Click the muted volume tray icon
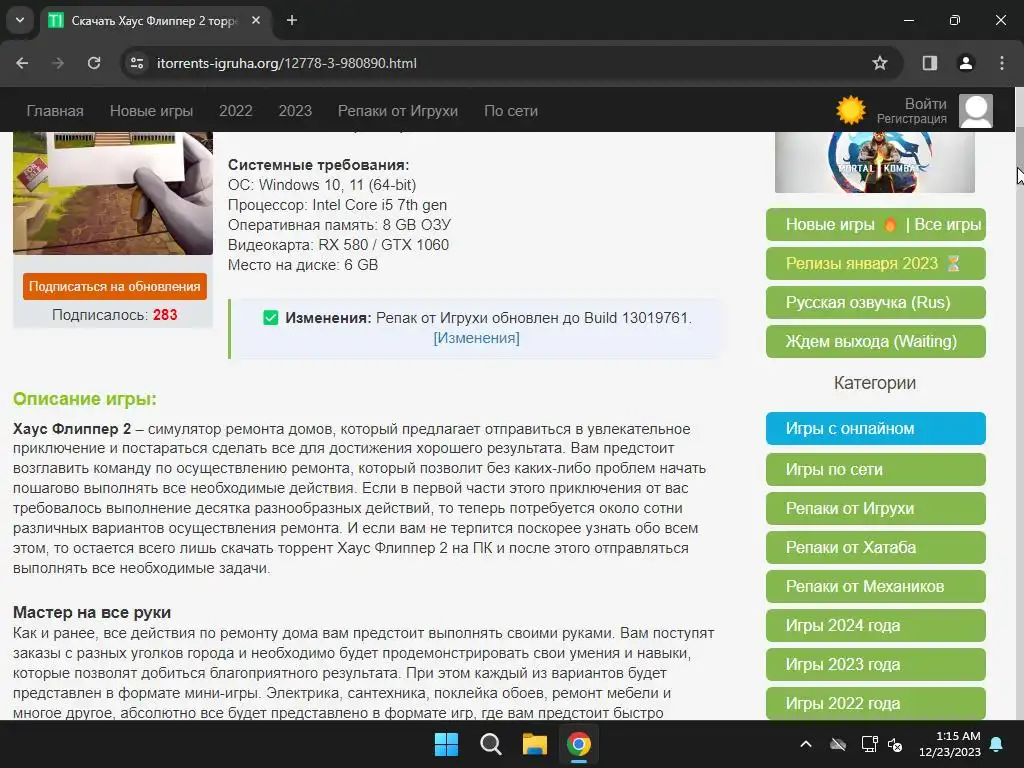This screenshot has width=1024, height=768. tap(895, 744)
